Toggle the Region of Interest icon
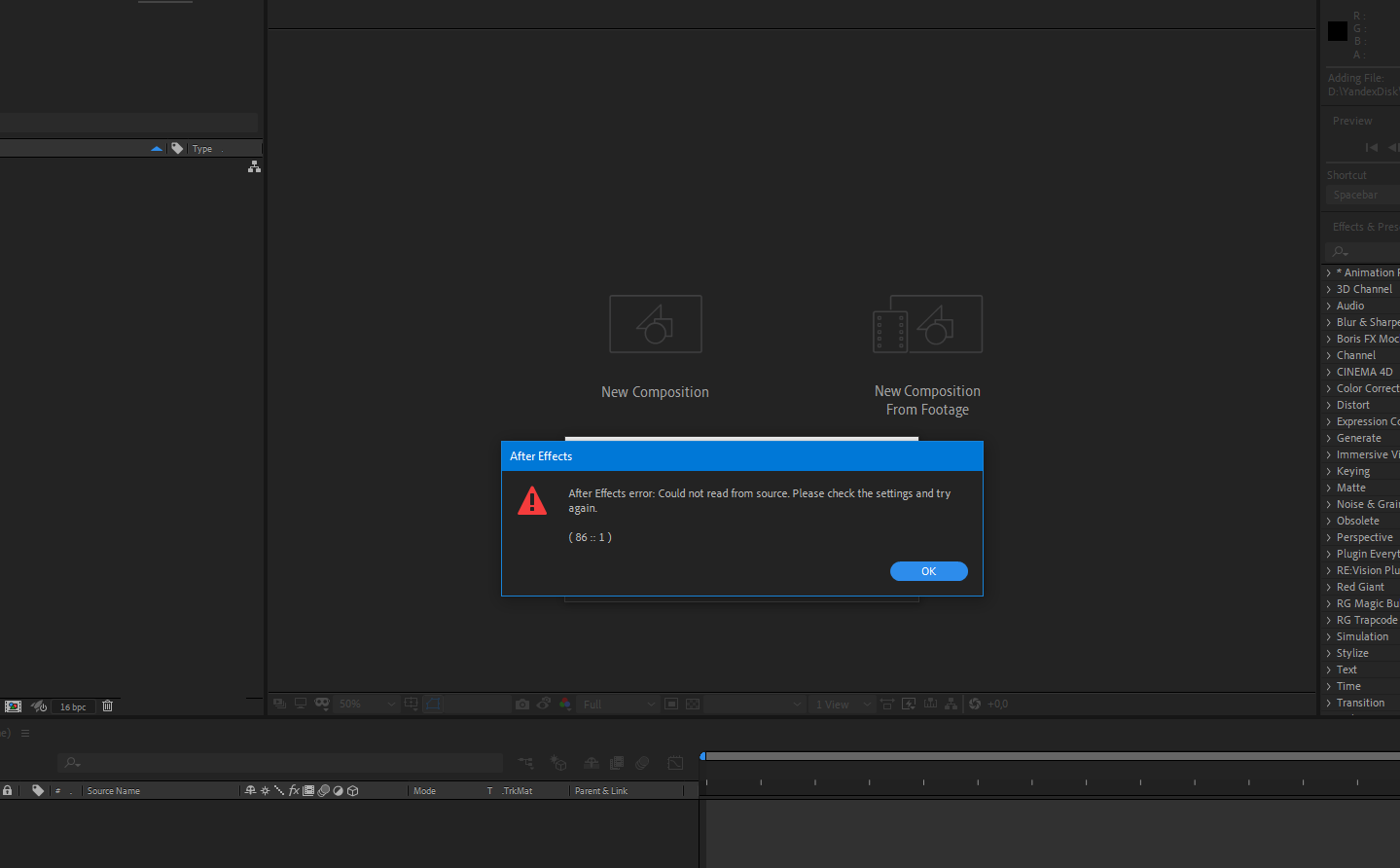Viewport: 1400px width, 868px height. pyautogui.click(x=671, y=704)
